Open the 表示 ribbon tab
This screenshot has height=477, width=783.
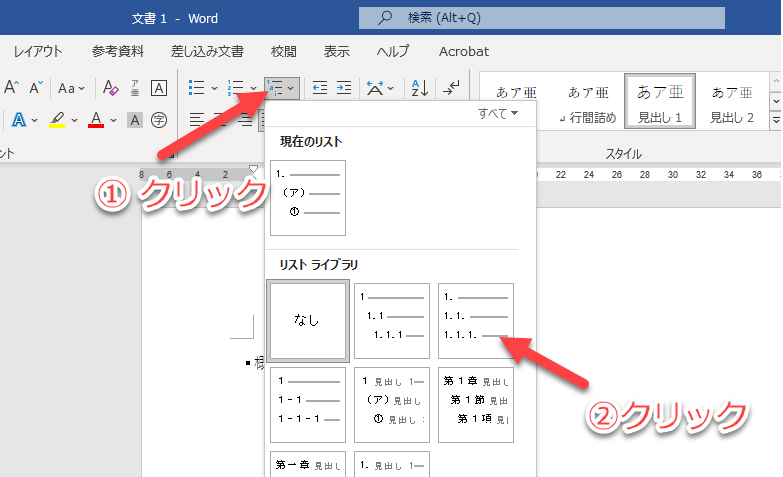tap(337, 51)
